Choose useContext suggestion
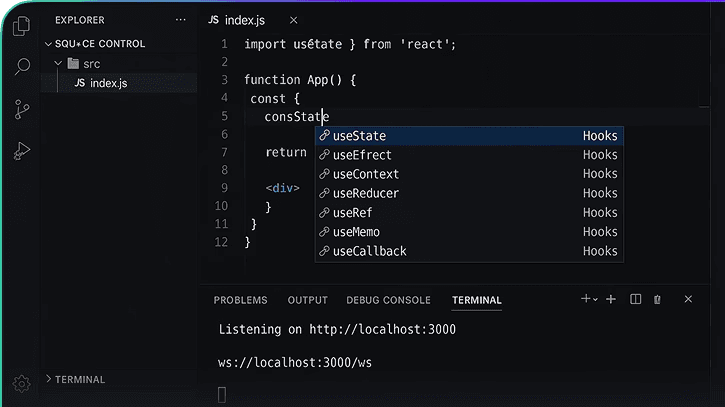725x407 pixels. (x=469, y=174)
